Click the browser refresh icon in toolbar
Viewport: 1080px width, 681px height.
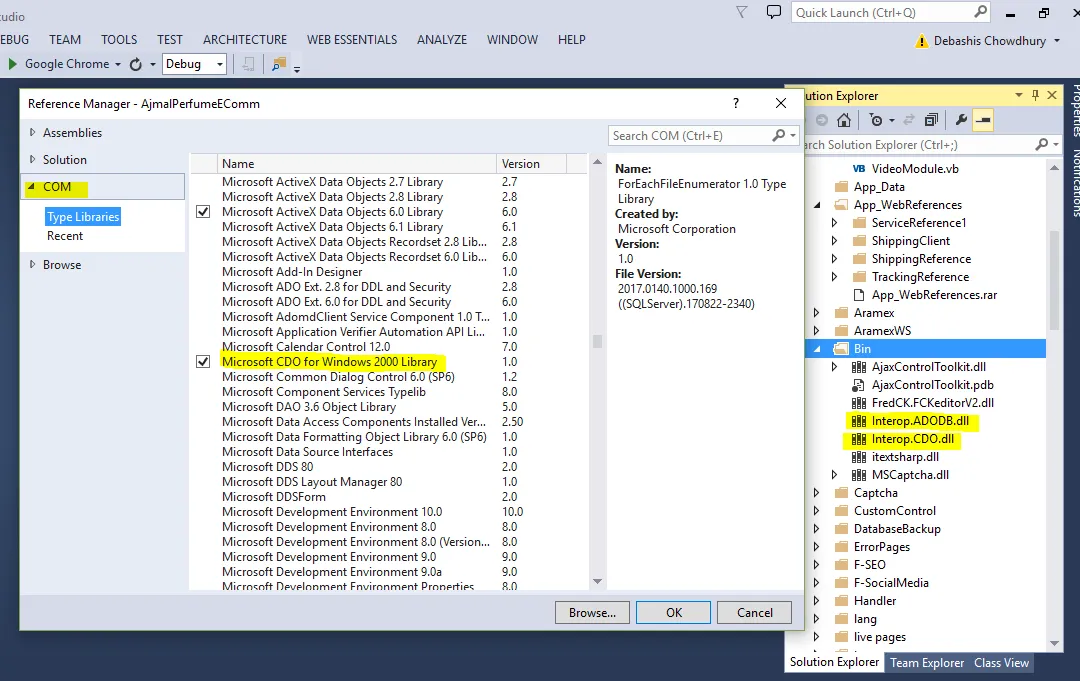pyautogui.click(x=136, y=64)
